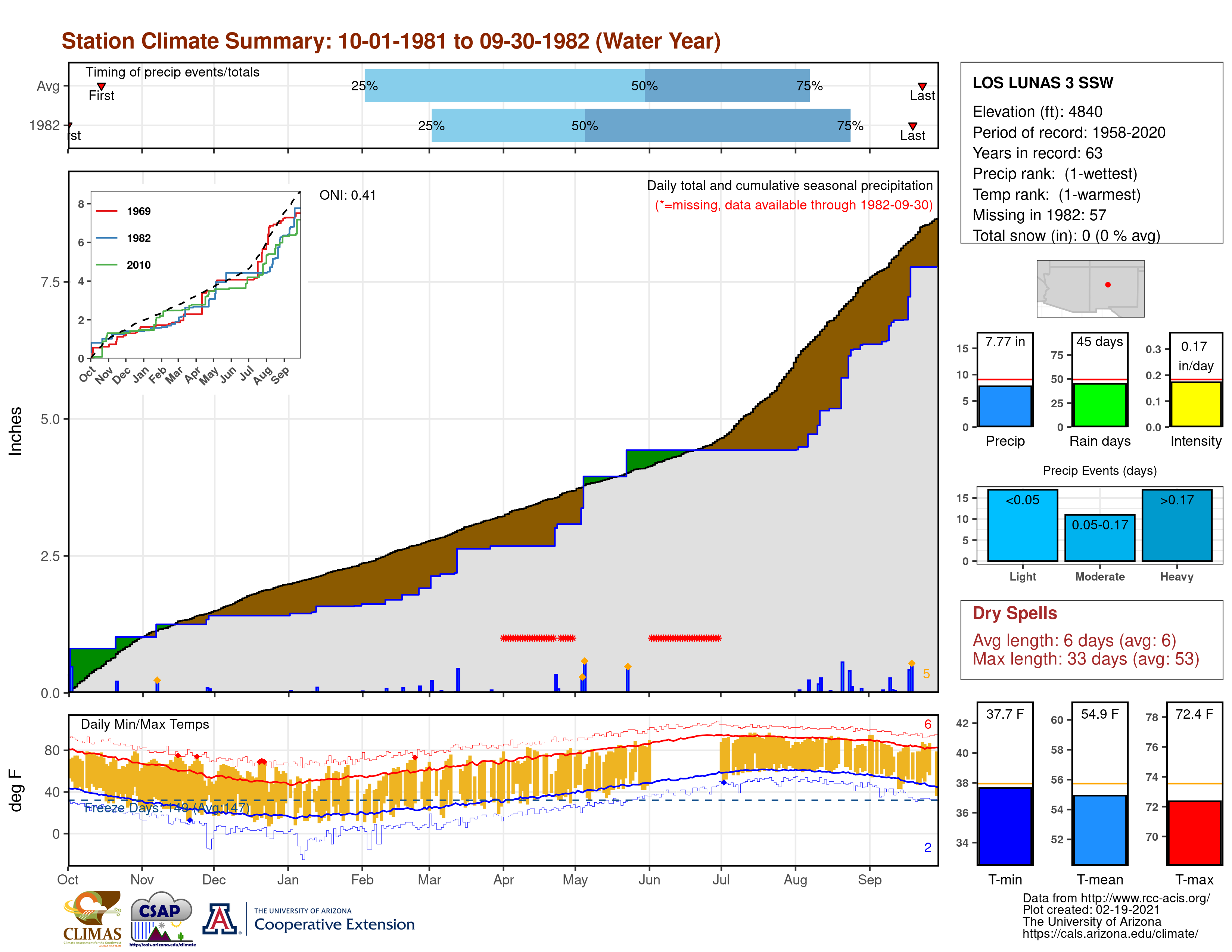
Task: Click the 72.4 F T-max value
Action: pyautogui.click(x=1194, y=714)
